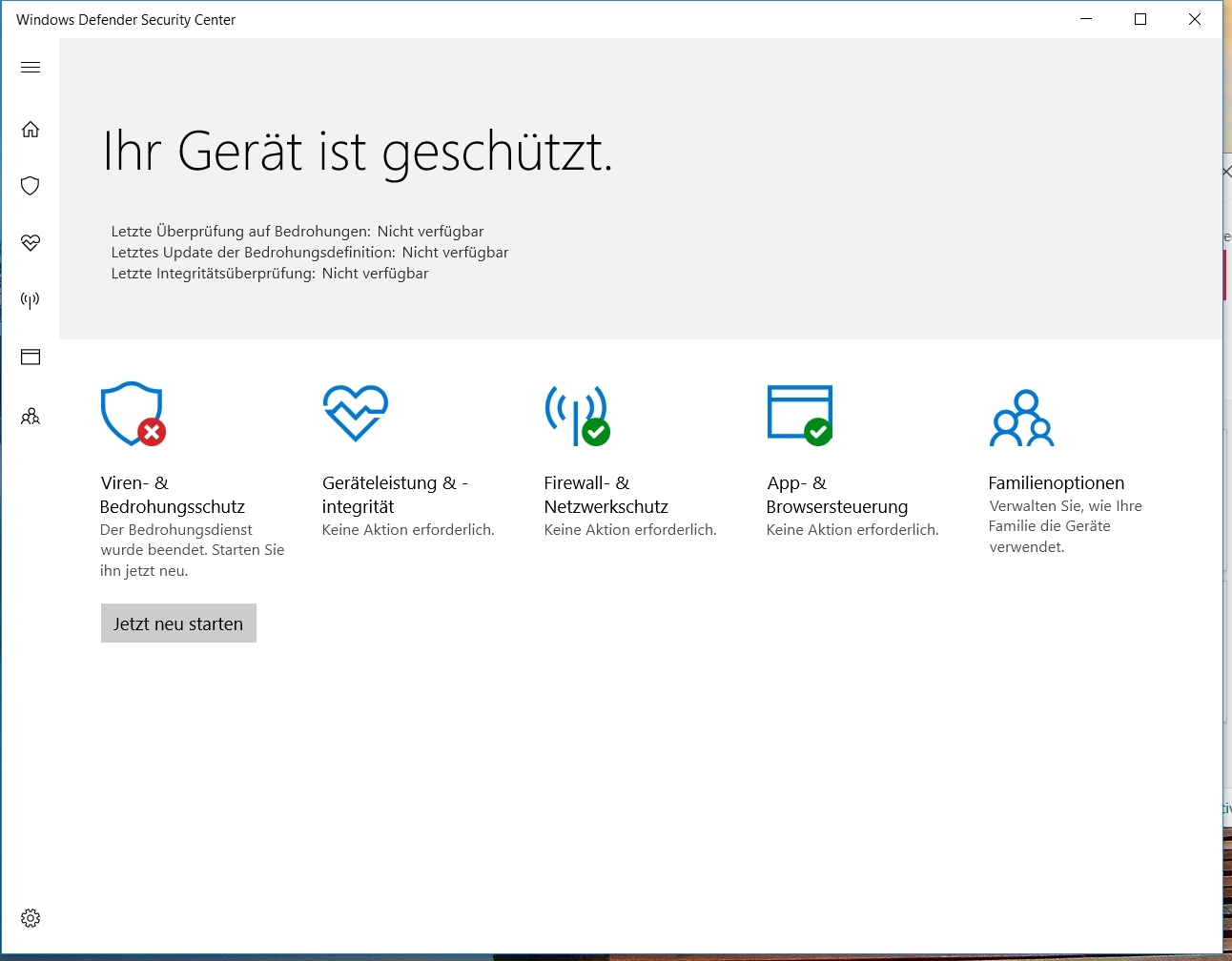The height and width of the screenshot is (961, 1232).
Task: Open family options via sidebar people icon
Action: (31, 417)
